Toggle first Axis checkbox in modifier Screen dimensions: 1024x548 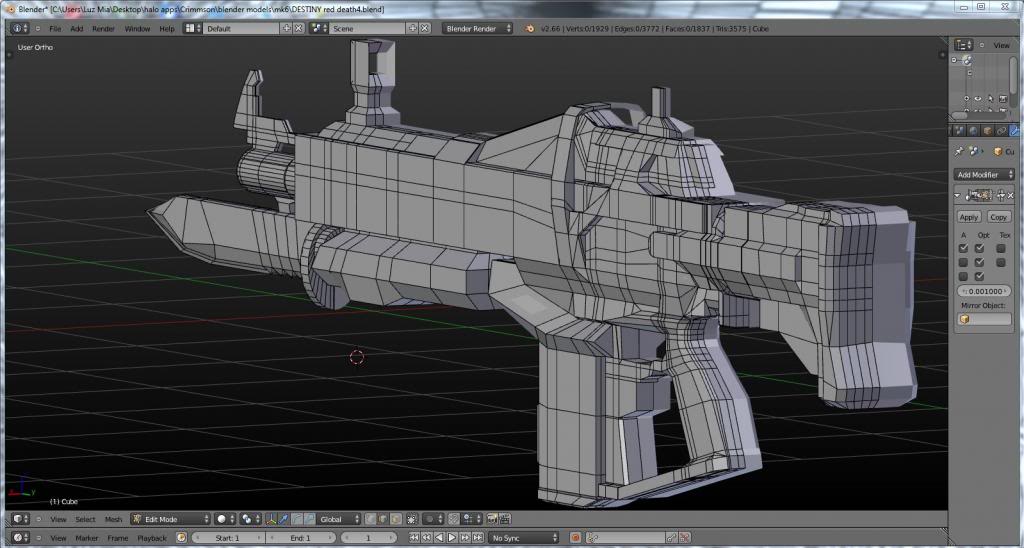tap(963, 248)
